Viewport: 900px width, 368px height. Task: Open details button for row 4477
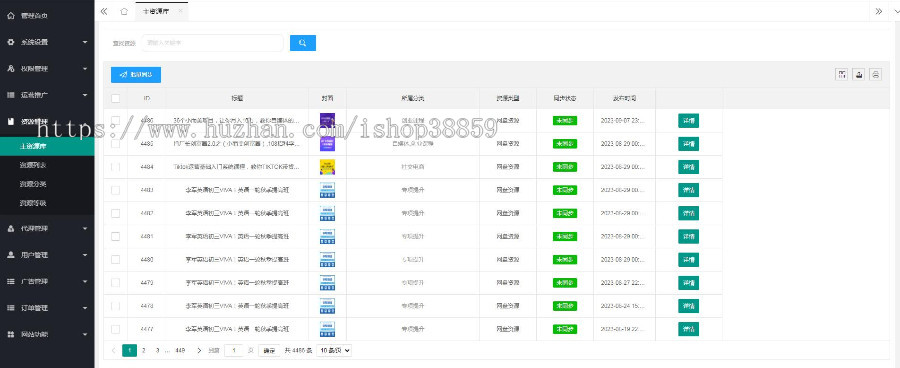[688, 329]
